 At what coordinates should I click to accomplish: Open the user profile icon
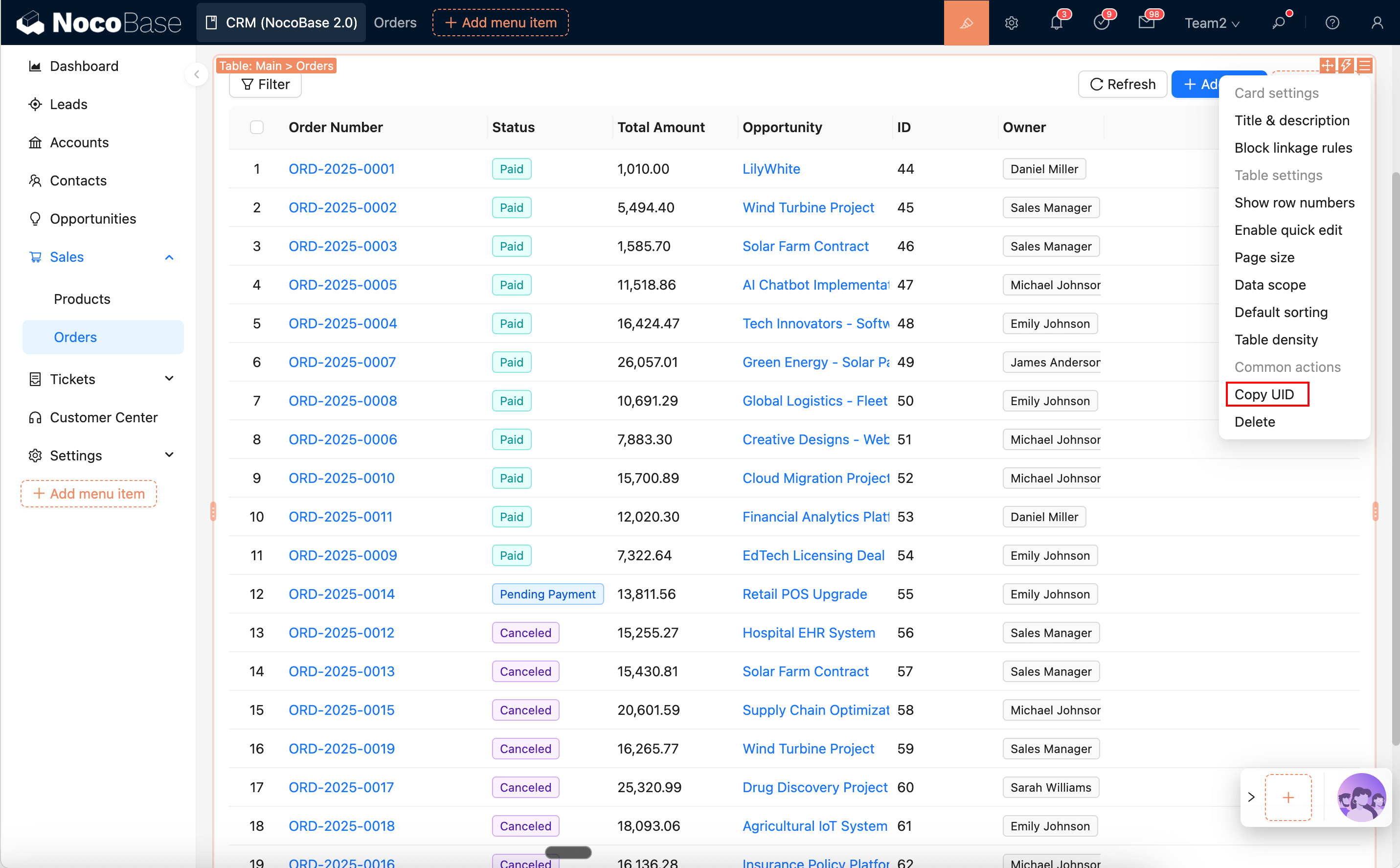[1377, 23]
